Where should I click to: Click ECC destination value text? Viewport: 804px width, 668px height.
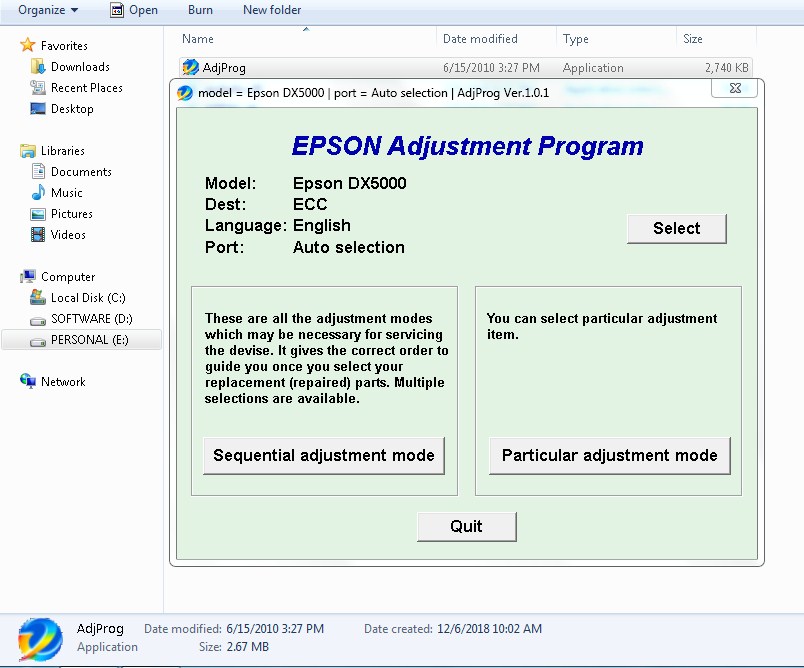tap(310, 204)
